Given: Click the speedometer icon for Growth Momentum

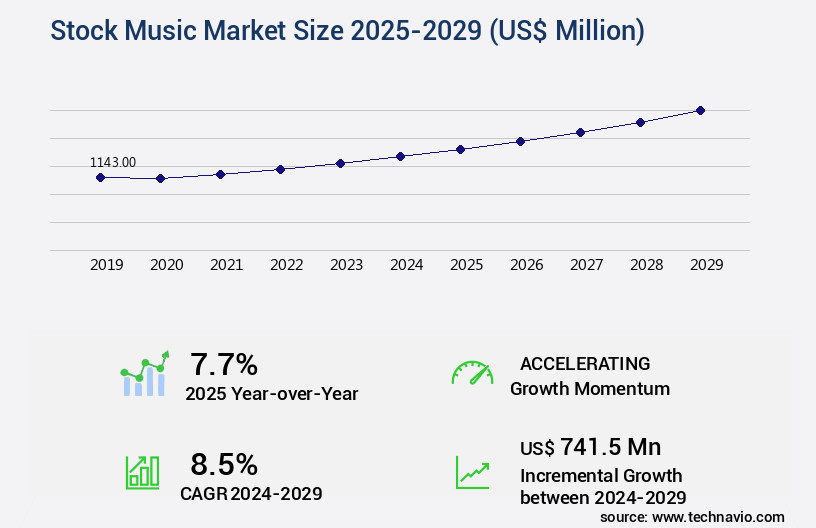Looking at the screenshot, I should point(472,373).
